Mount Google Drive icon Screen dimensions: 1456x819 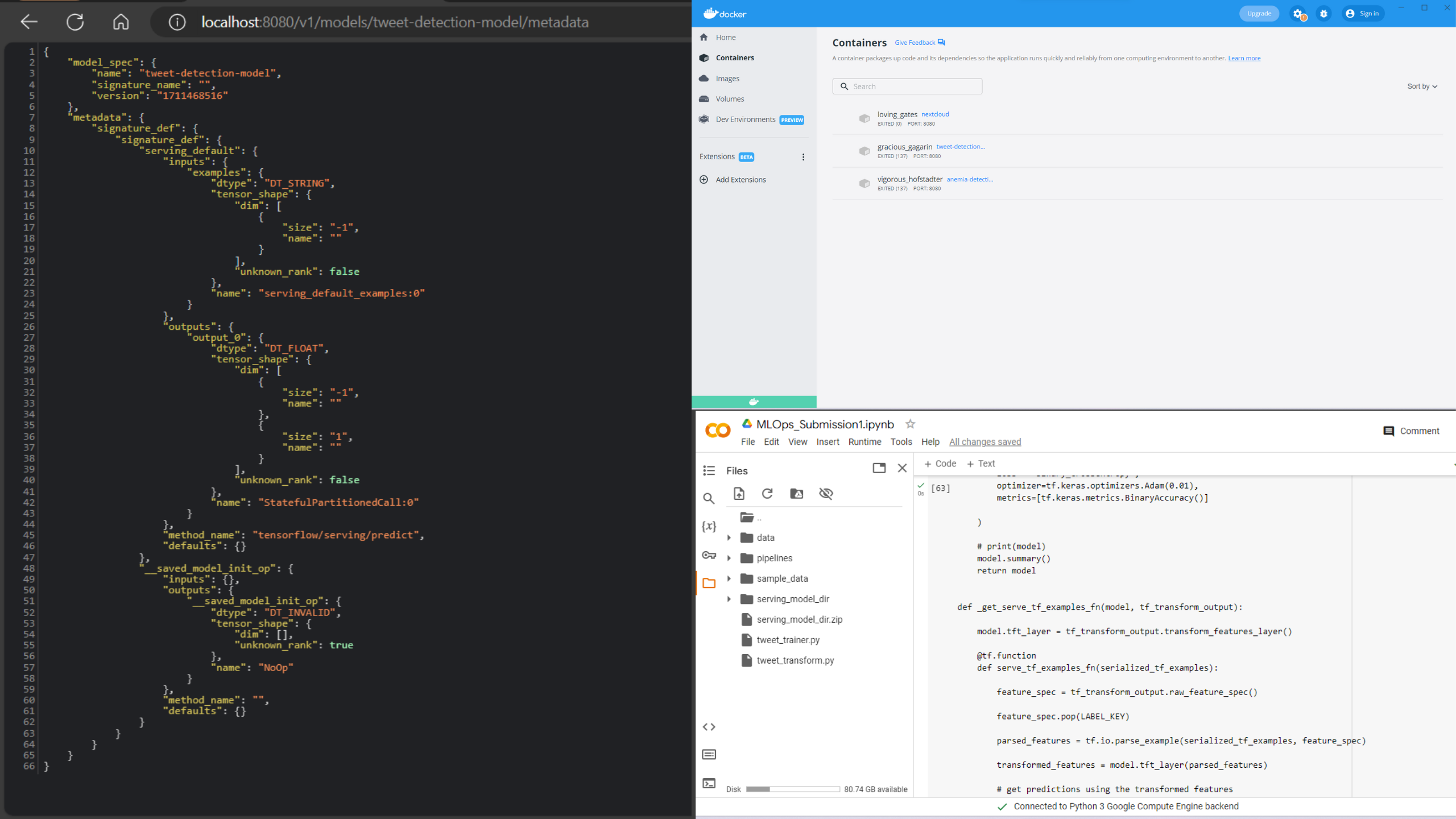click(797, 494)
